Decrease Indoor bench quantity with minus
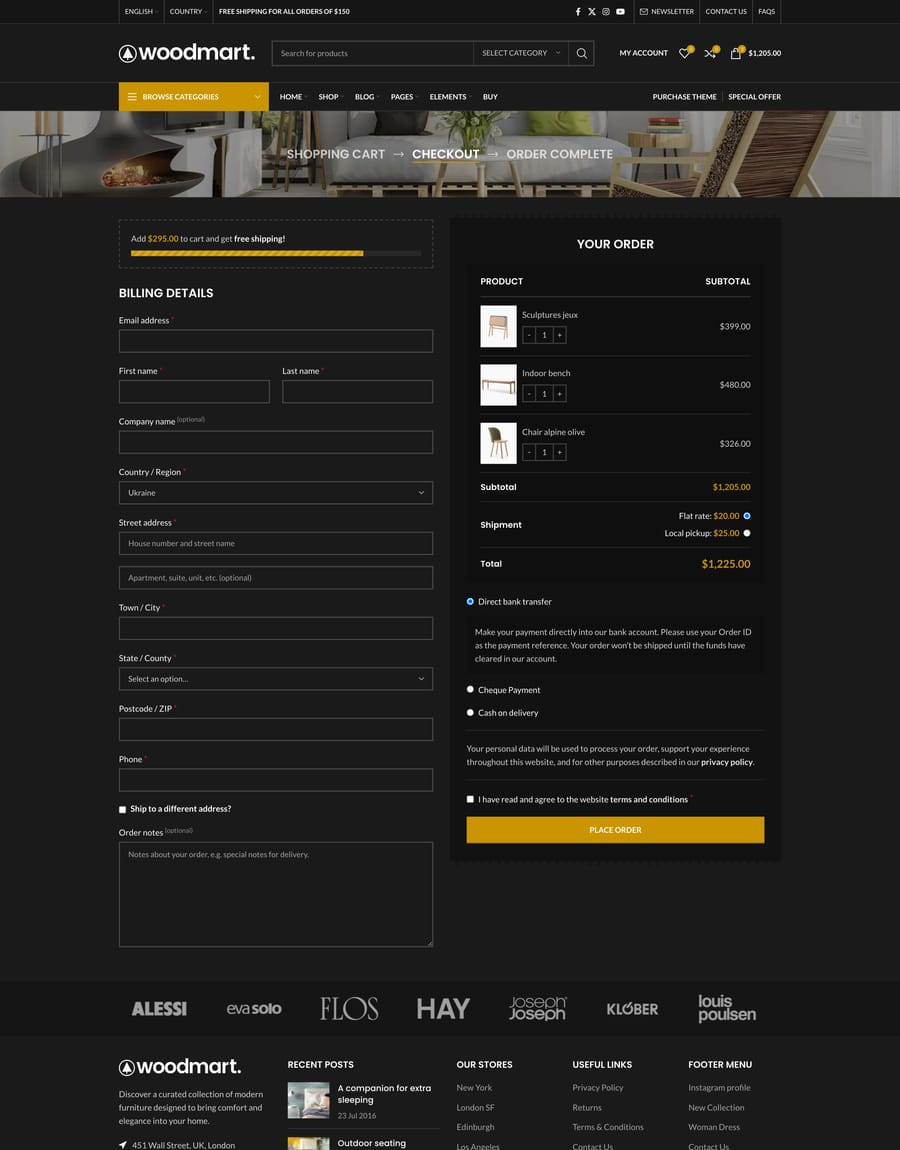The height and width of the screenshot is (1150, 900). coord(529,394)
